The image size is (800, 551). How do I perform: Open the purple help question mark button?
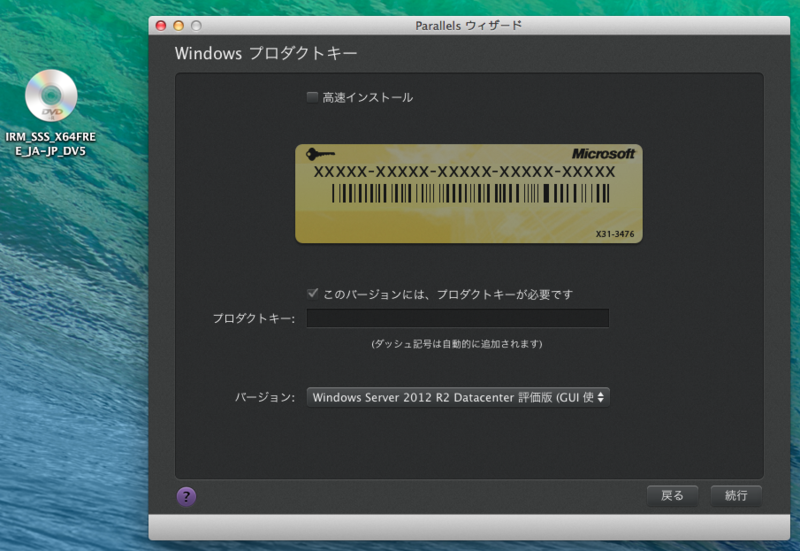(x=186, y=496)
